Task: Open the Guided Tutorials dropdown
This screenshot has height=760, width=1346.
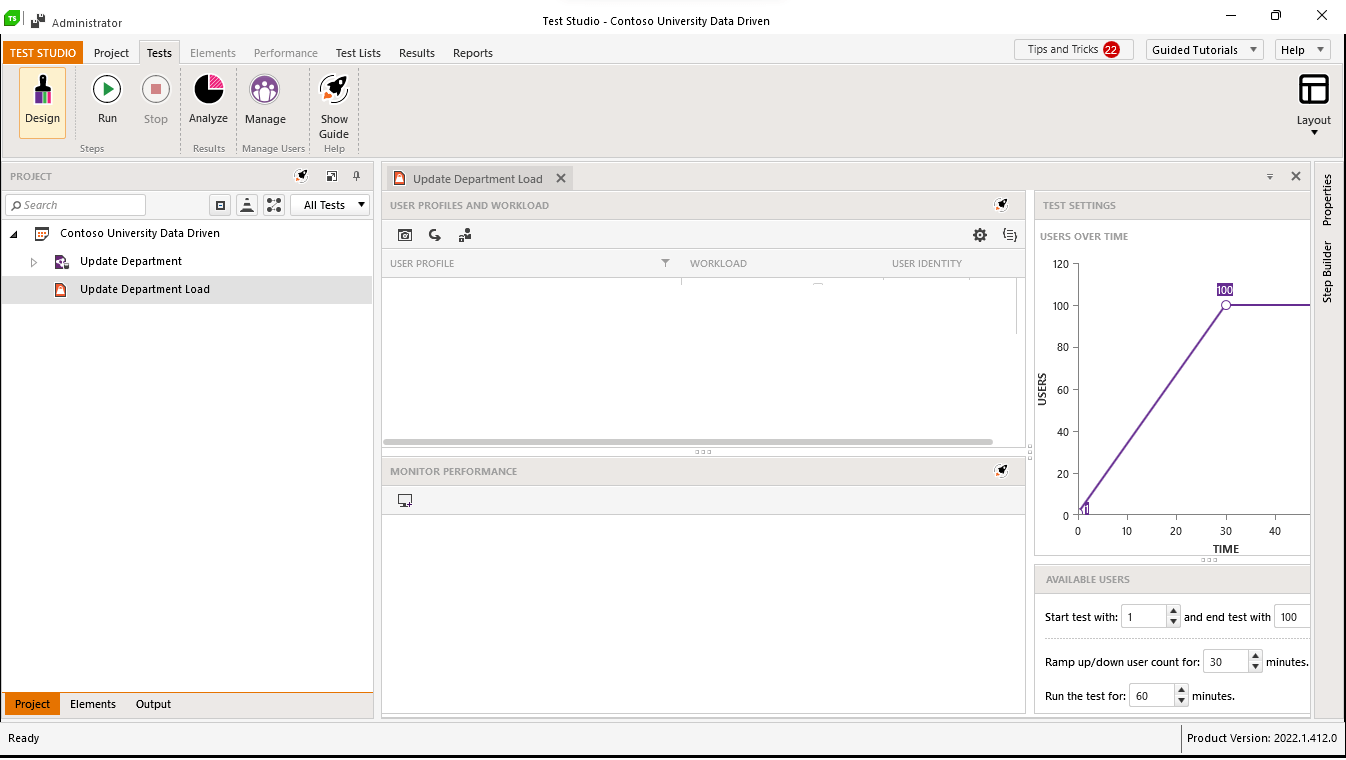Action: coord(1205,49)
